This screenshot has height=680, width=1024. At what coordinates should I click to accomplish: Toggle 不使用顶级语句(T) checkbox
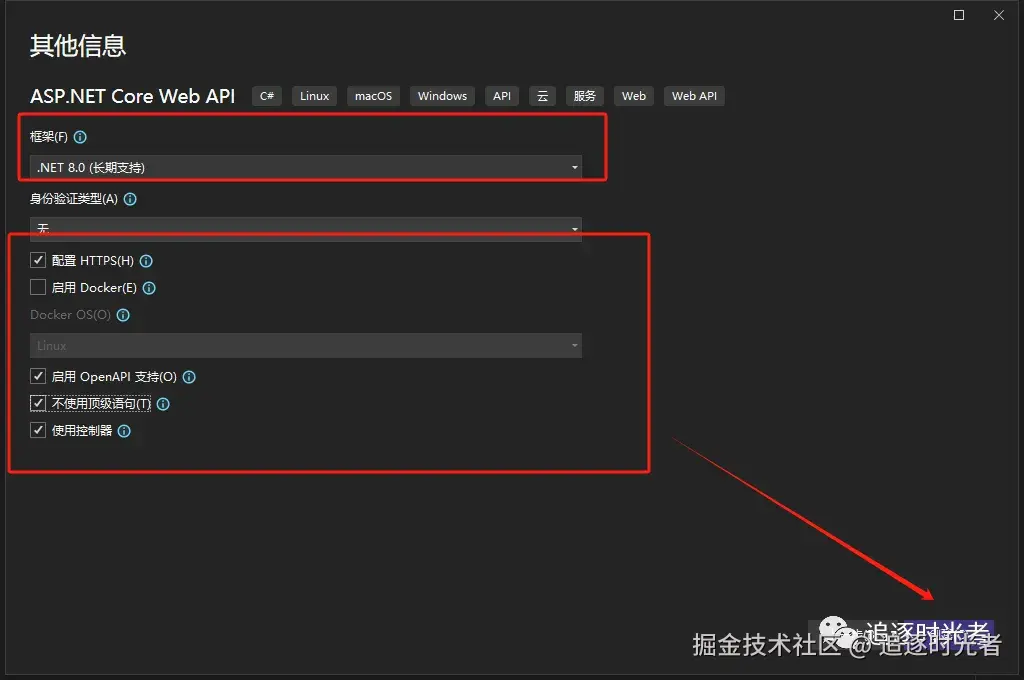[38, 403]
